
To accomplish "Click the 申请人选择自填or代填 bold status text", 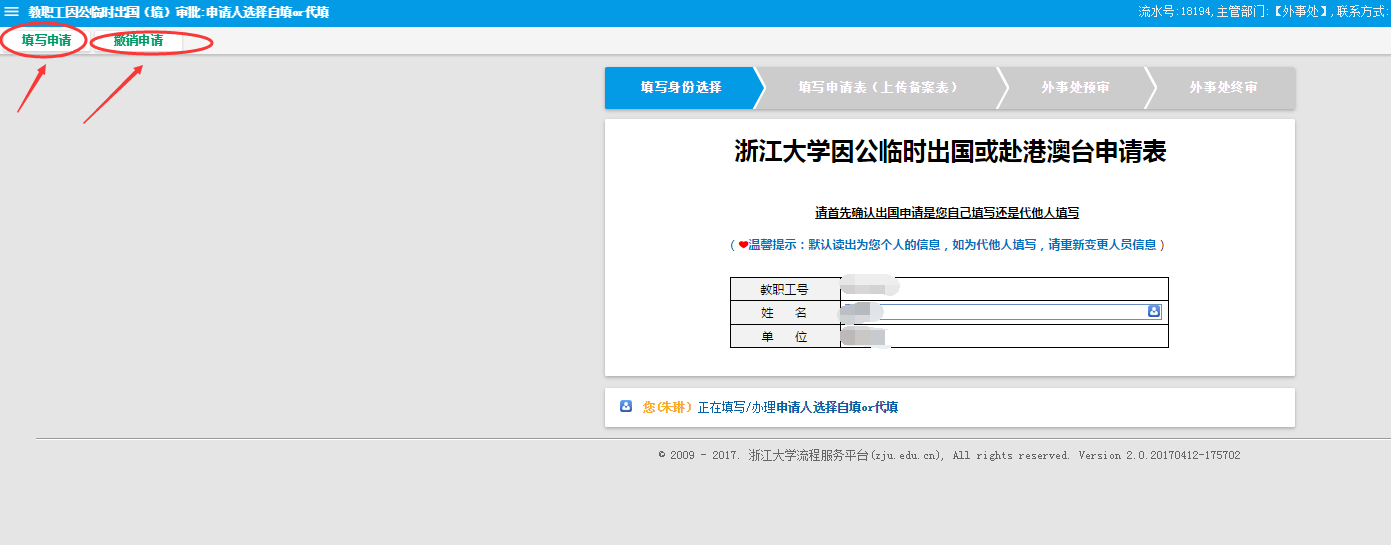I will click(x=837, y=407).
